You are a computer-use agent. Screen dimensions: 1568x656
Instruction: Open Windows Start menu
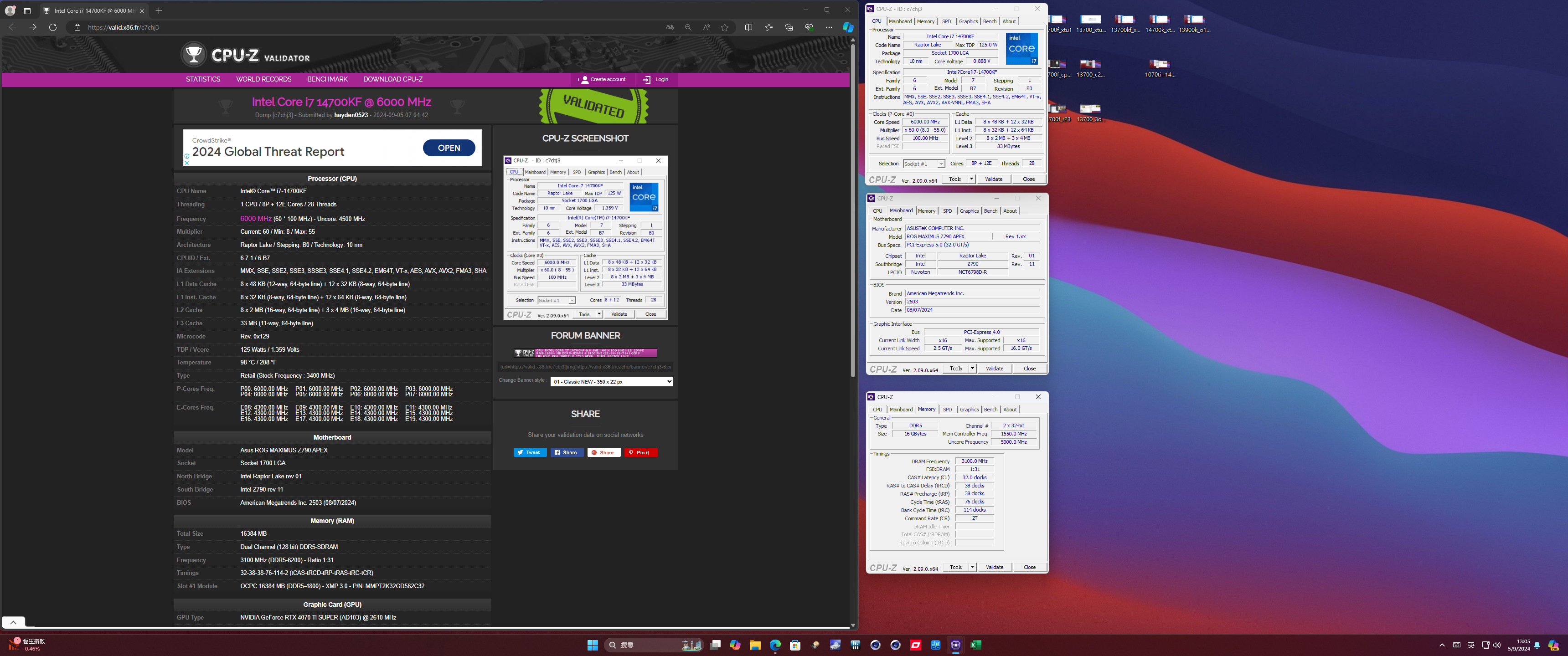point(592,645)
